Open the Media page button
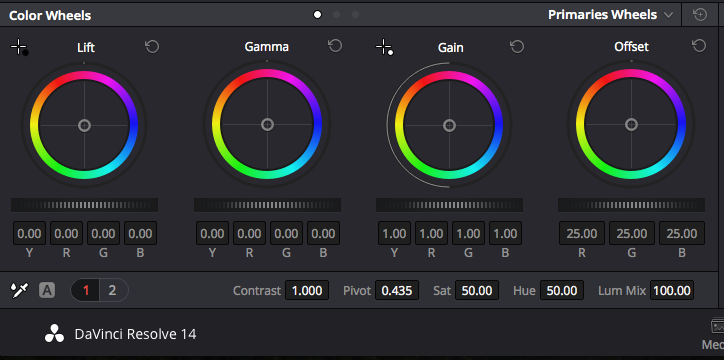The height and width of the screenshot is (360, 724). coord(715,334)
